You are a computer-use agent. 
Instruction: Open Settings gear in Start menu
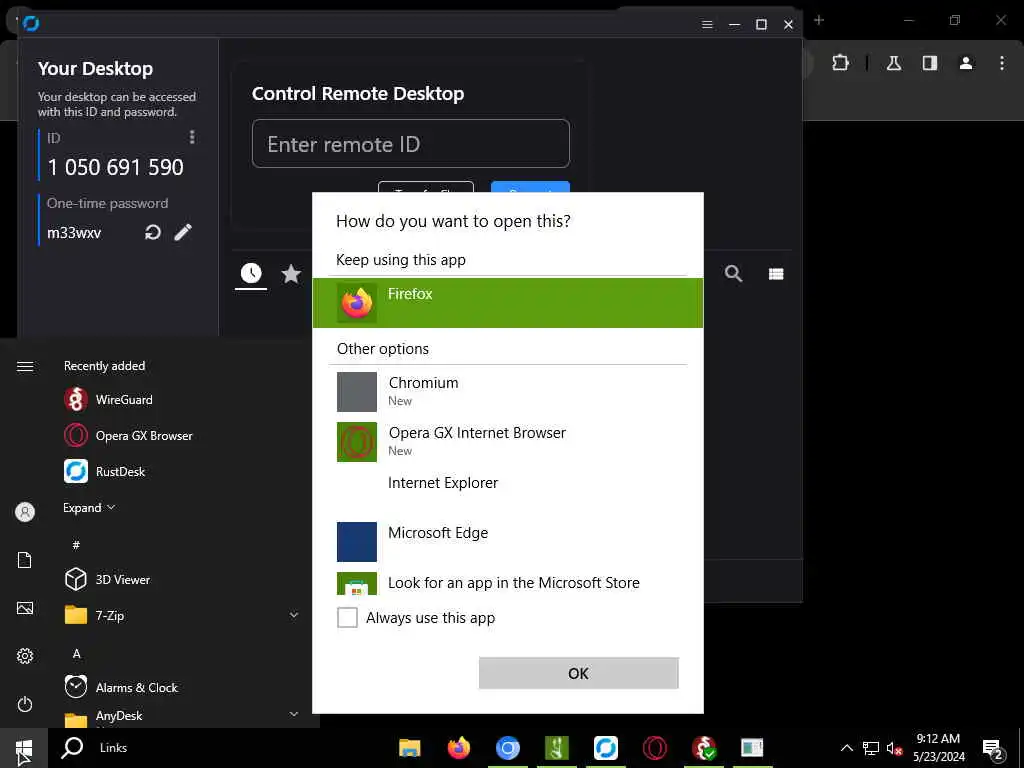[x=25, y=656]
